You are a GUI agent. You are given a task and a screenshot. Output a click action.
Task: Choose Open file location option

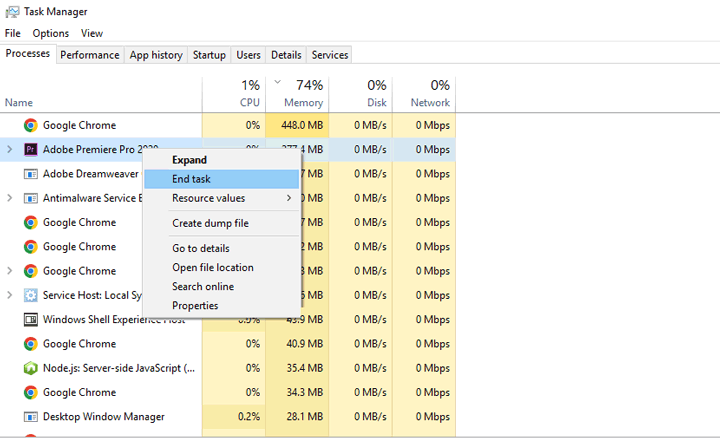212,267
